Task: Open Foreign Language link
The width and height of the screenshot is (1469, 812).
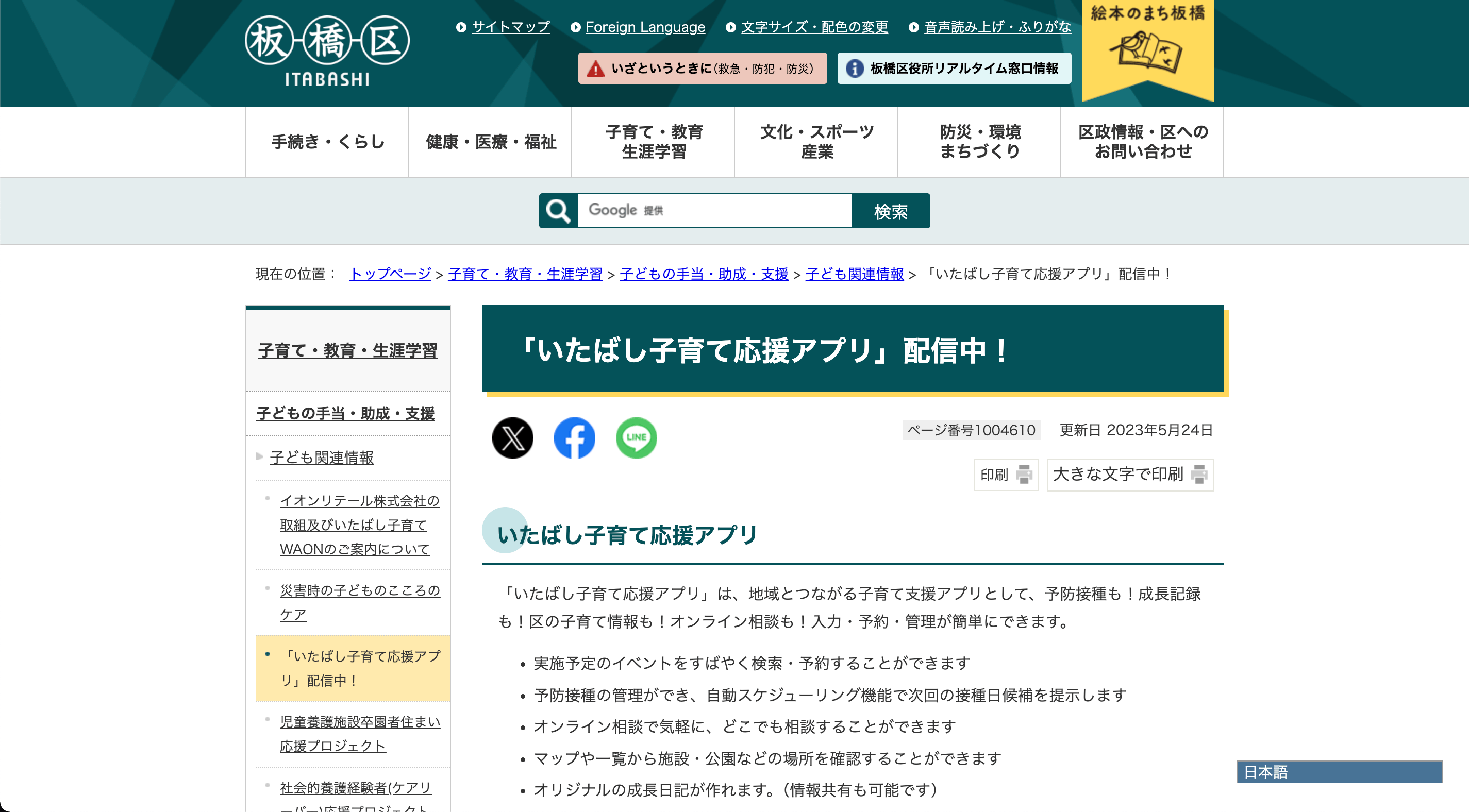Action: point(645,27)
